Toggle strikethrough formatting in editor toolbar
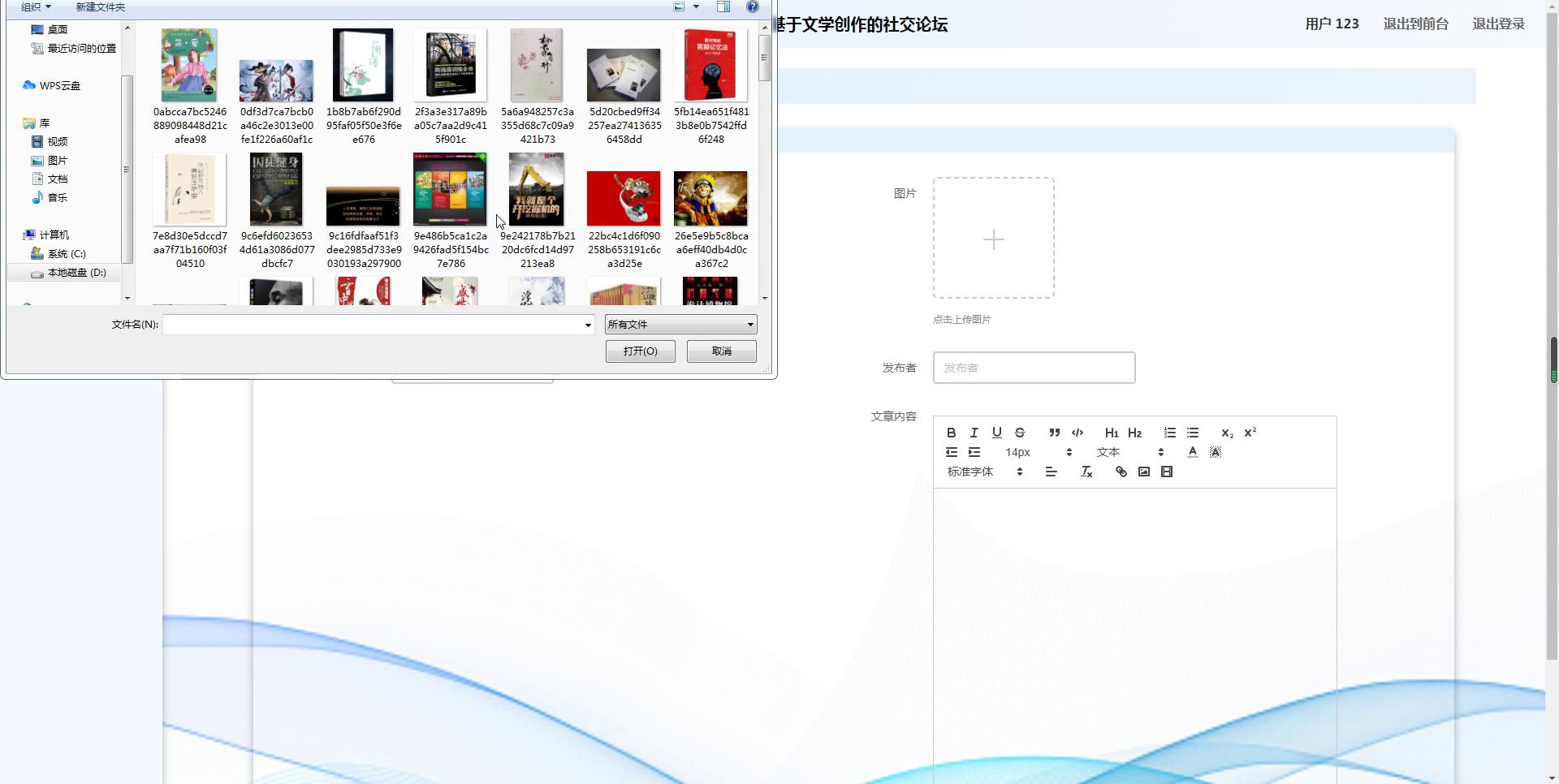The image size is (1559, 784). click(x=1020, y=433)
